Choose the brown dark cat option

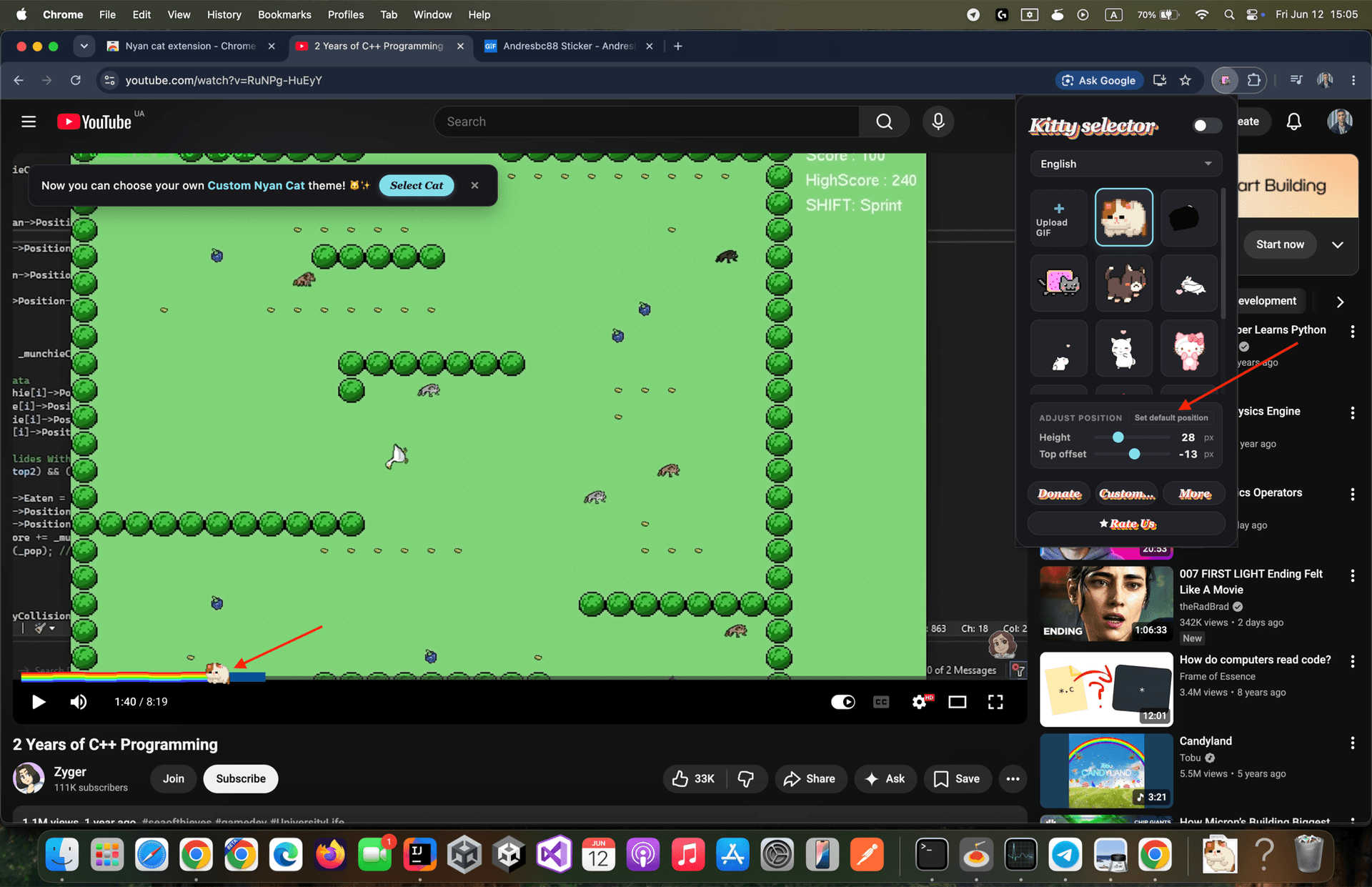click(1124, 283)
